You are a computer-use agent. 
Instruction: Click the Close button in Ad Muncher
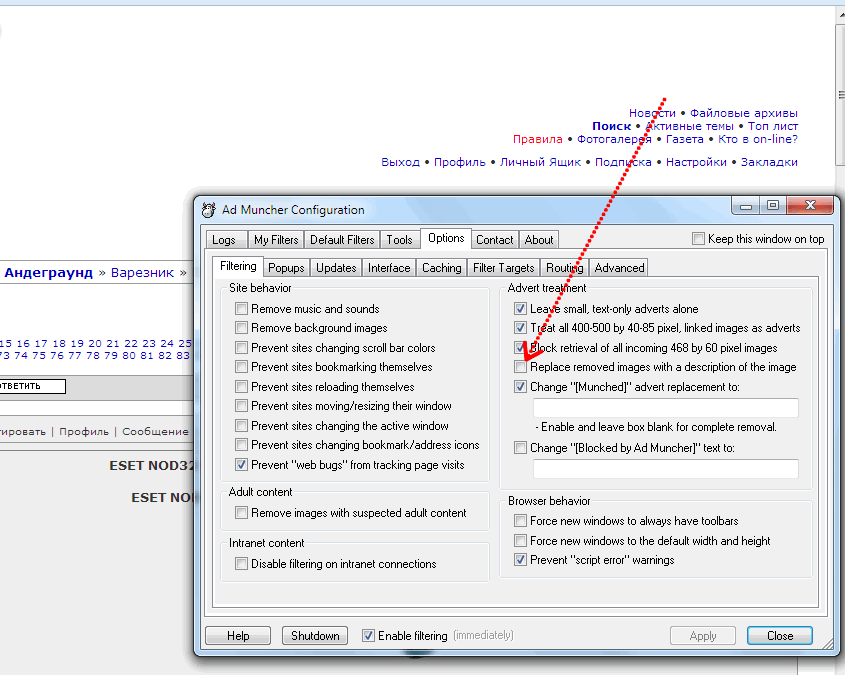coord(780,636)
